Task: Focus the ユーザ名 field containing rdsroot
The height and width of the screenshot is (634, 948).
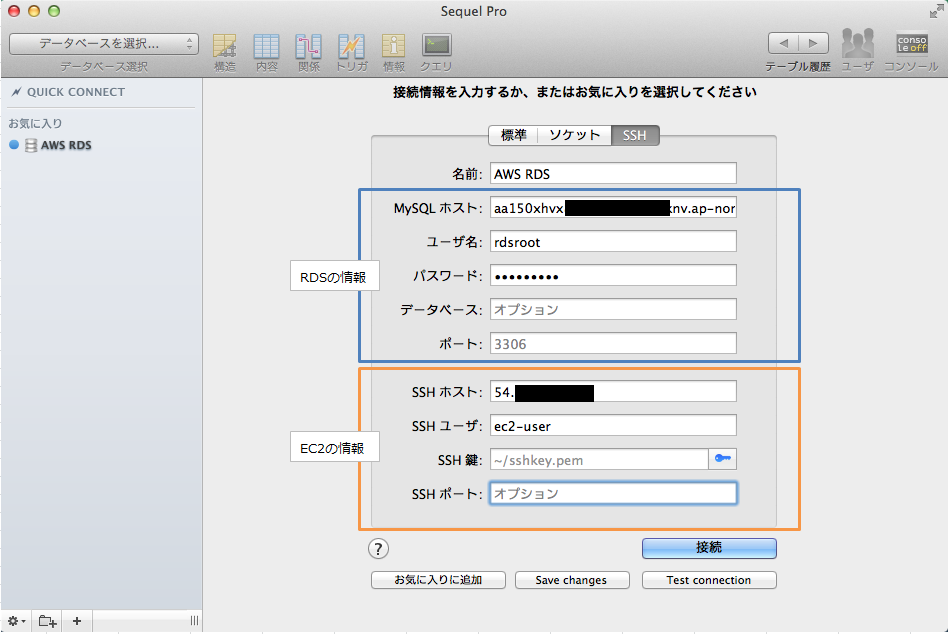Action: point(613,242)
